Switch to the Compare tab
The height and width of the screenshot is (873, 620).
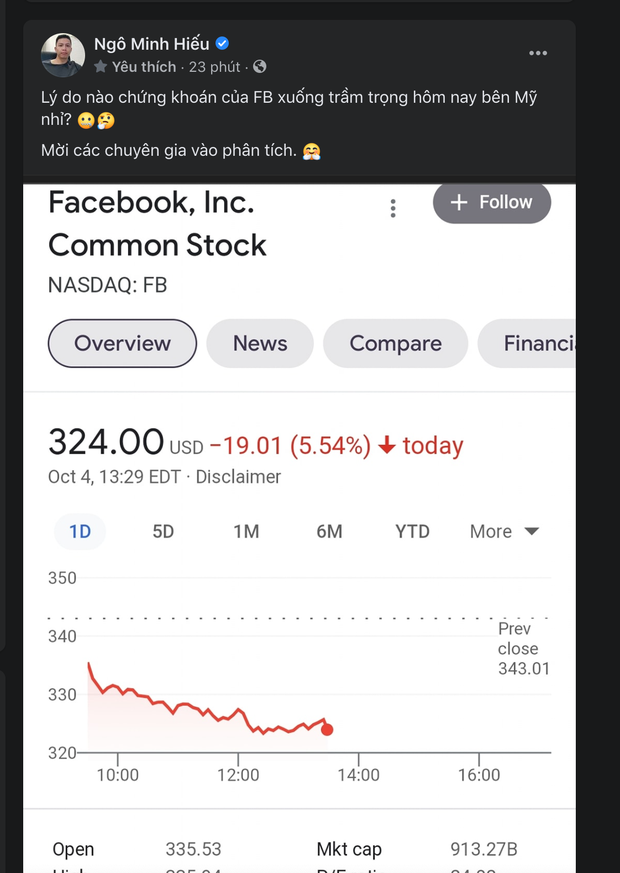395,343
